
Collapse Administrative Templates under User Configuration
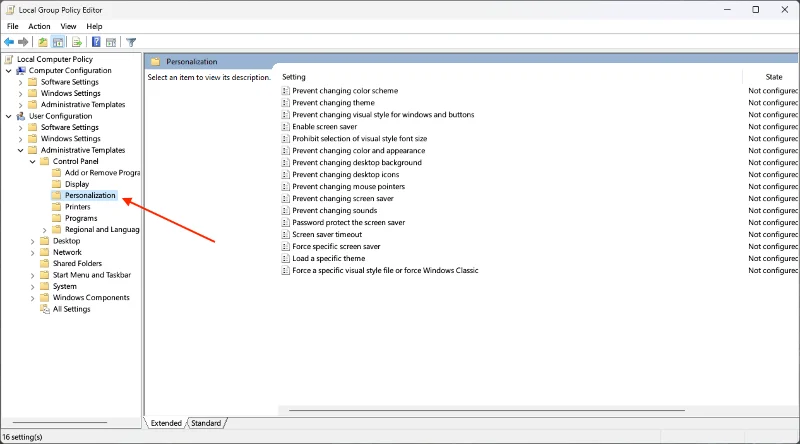tap(20, 150)
